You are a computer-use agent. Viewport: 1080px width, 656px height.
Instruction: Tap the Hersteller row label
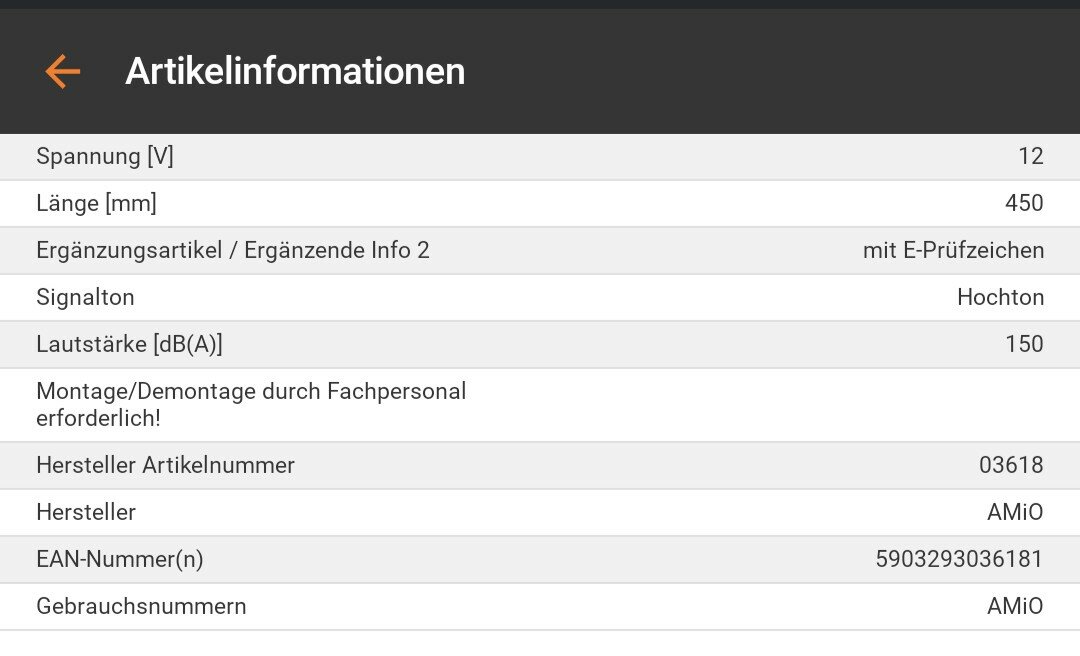(x=86, y=512)
